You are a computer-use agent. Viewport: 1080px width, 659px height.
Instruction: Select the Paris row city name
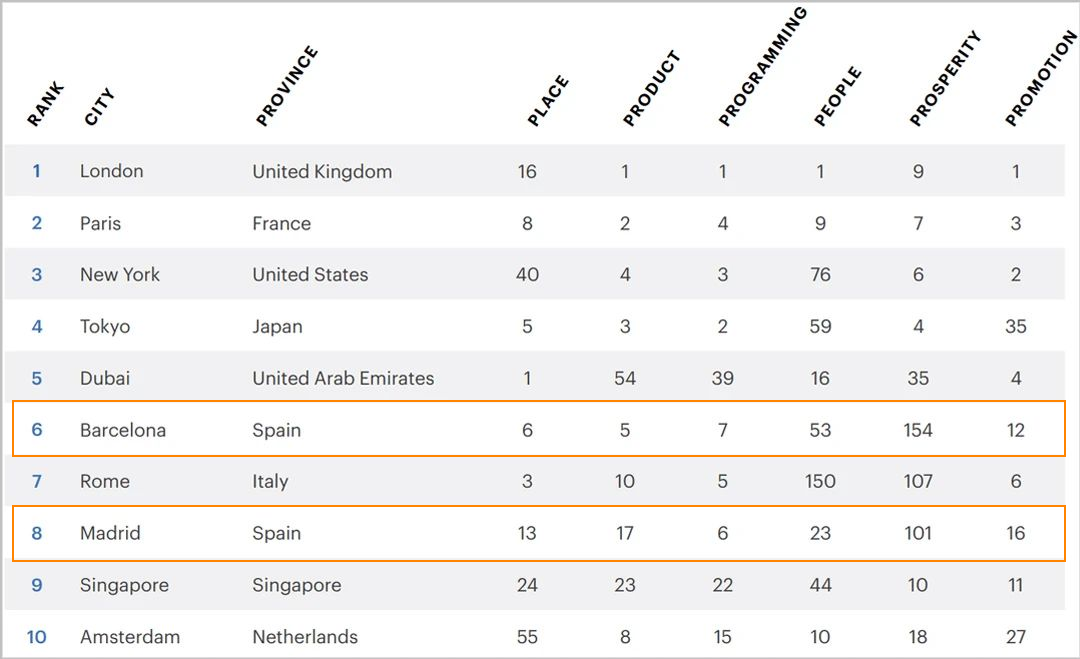[101, 223]
